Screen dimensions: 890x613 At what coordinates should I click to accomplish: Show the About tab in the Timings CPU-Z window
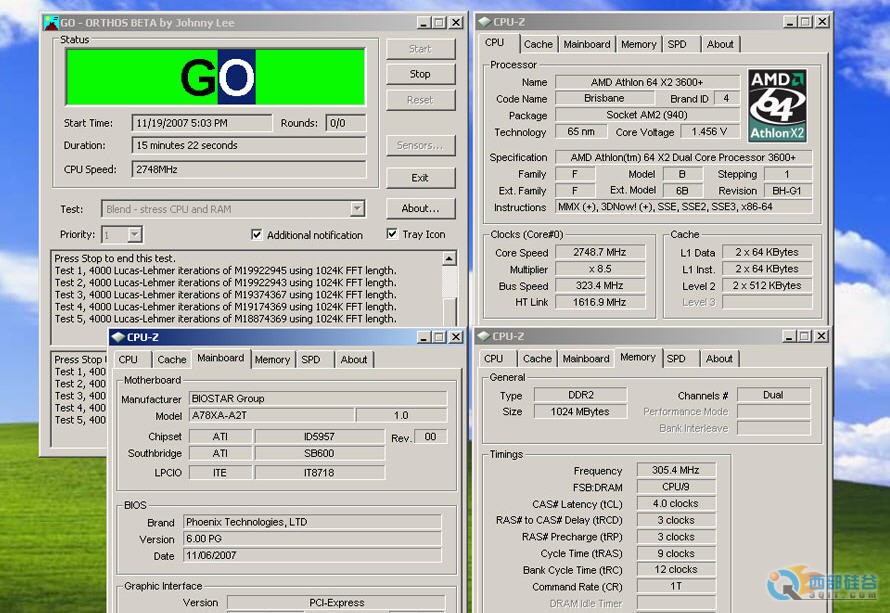click(x=719, y=359)
